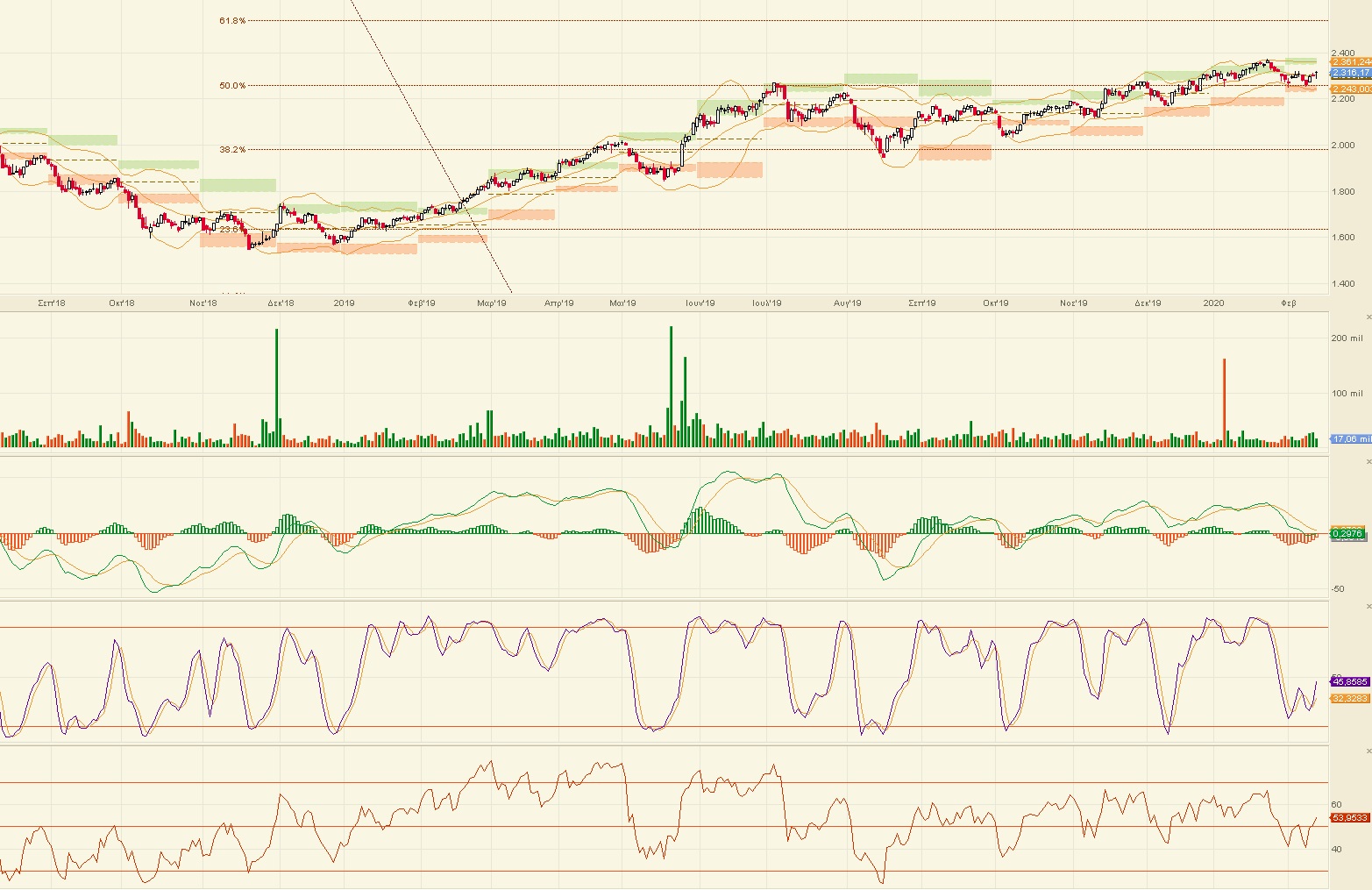The width and height of the screenshot is (1372, 890).
Task: Click the blue 2.316,17 current price tag
Action: (1350, 74)
